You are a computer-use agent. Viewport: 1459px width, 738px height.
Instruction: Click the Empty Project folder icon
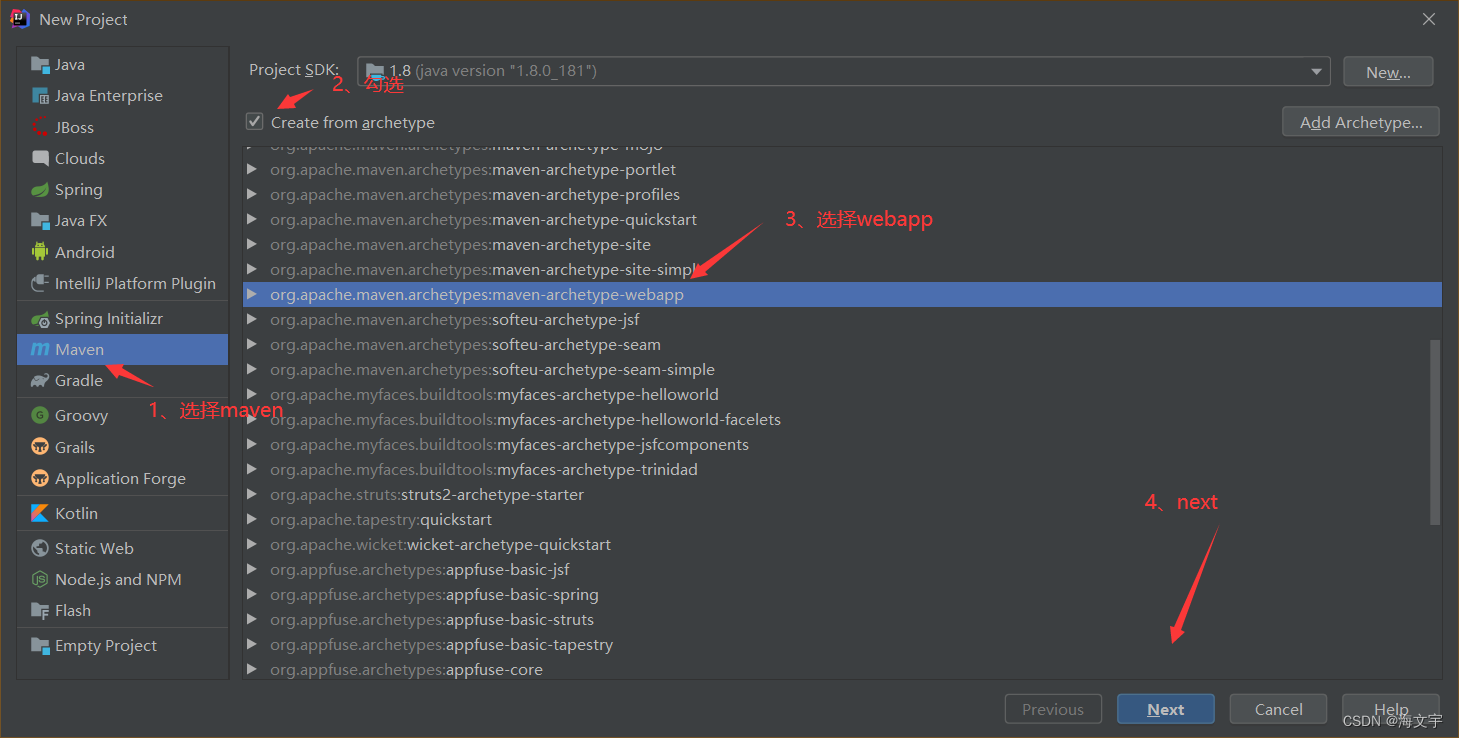40,646
